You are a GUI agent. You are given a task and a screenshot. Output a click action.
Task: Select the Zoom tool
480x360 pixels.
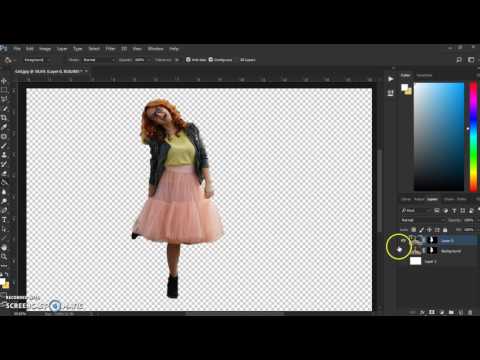4,257
